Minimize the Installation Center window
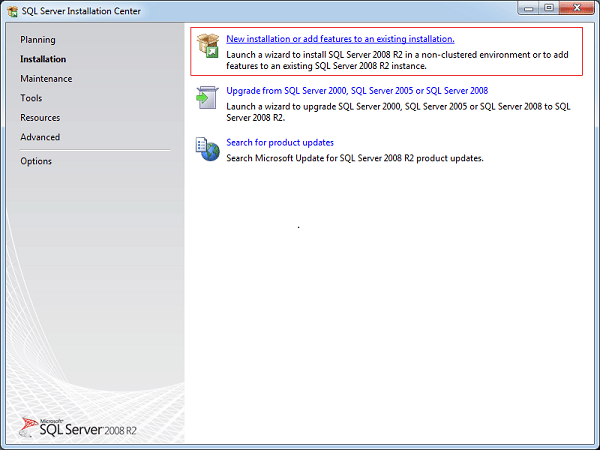Image resolution: width=600 pixels, height=450 pixels. coord(529,8)
